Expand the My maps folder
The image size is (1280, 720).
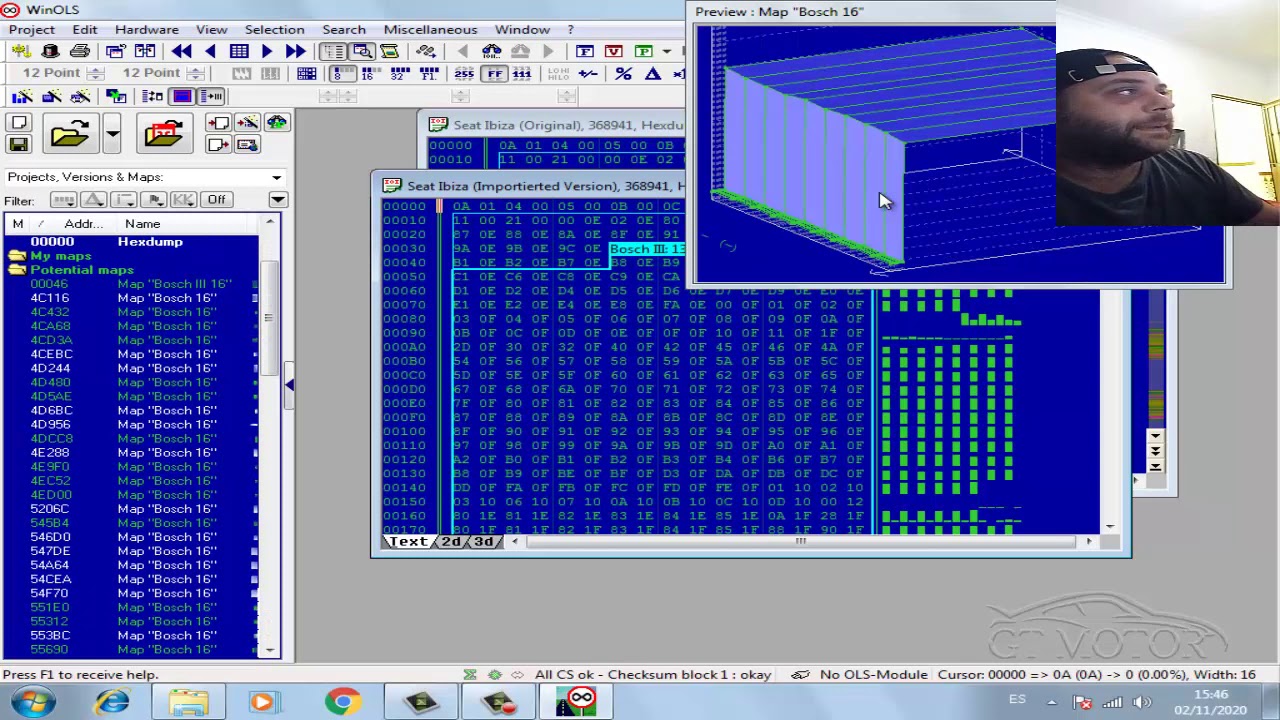pyautogui.click(x=17, y=256)
